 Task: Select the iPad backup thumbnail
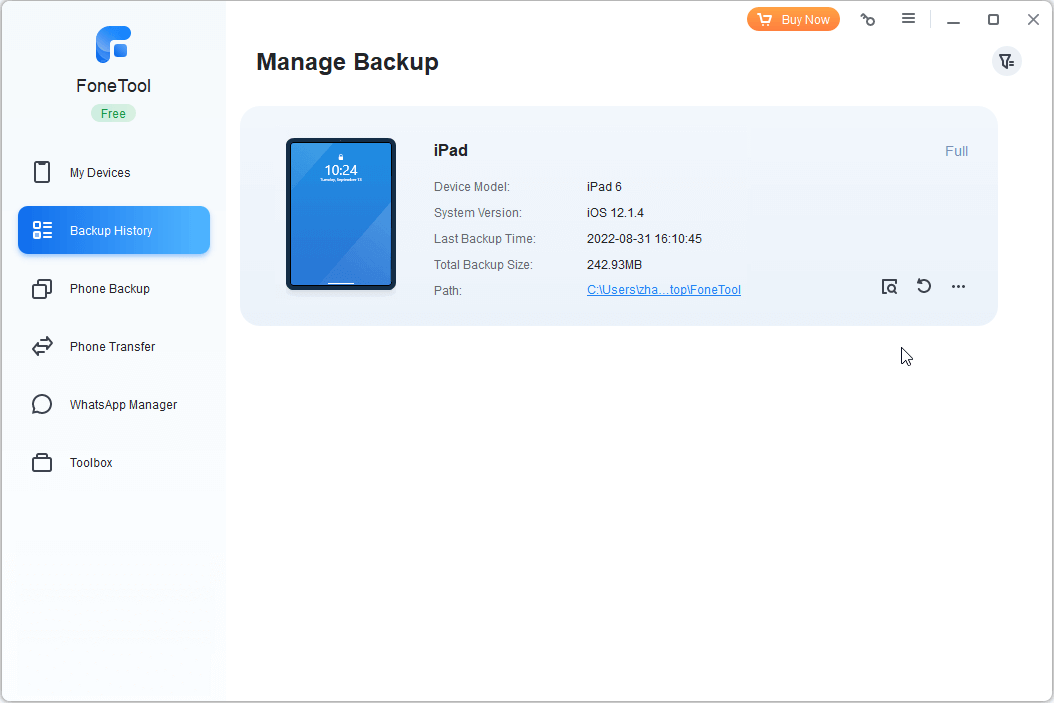[340, 214]
